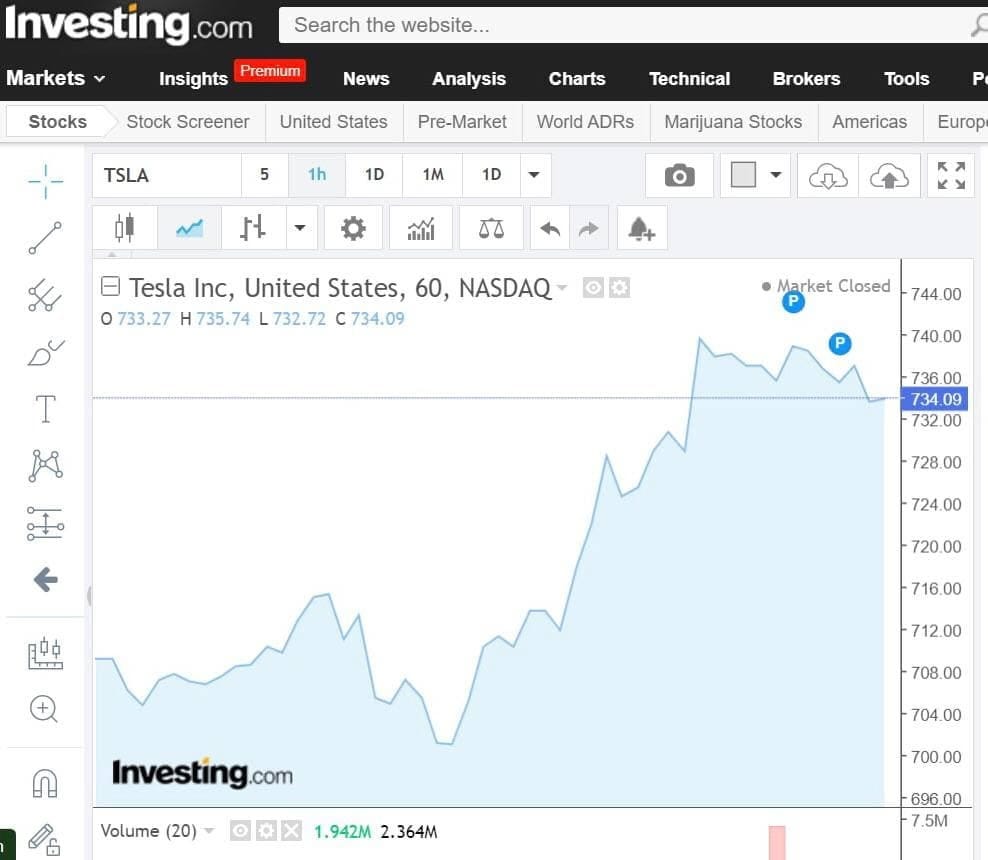Click the redo arrow
This screenshot has width=988, height=860.
click(589, 228)
